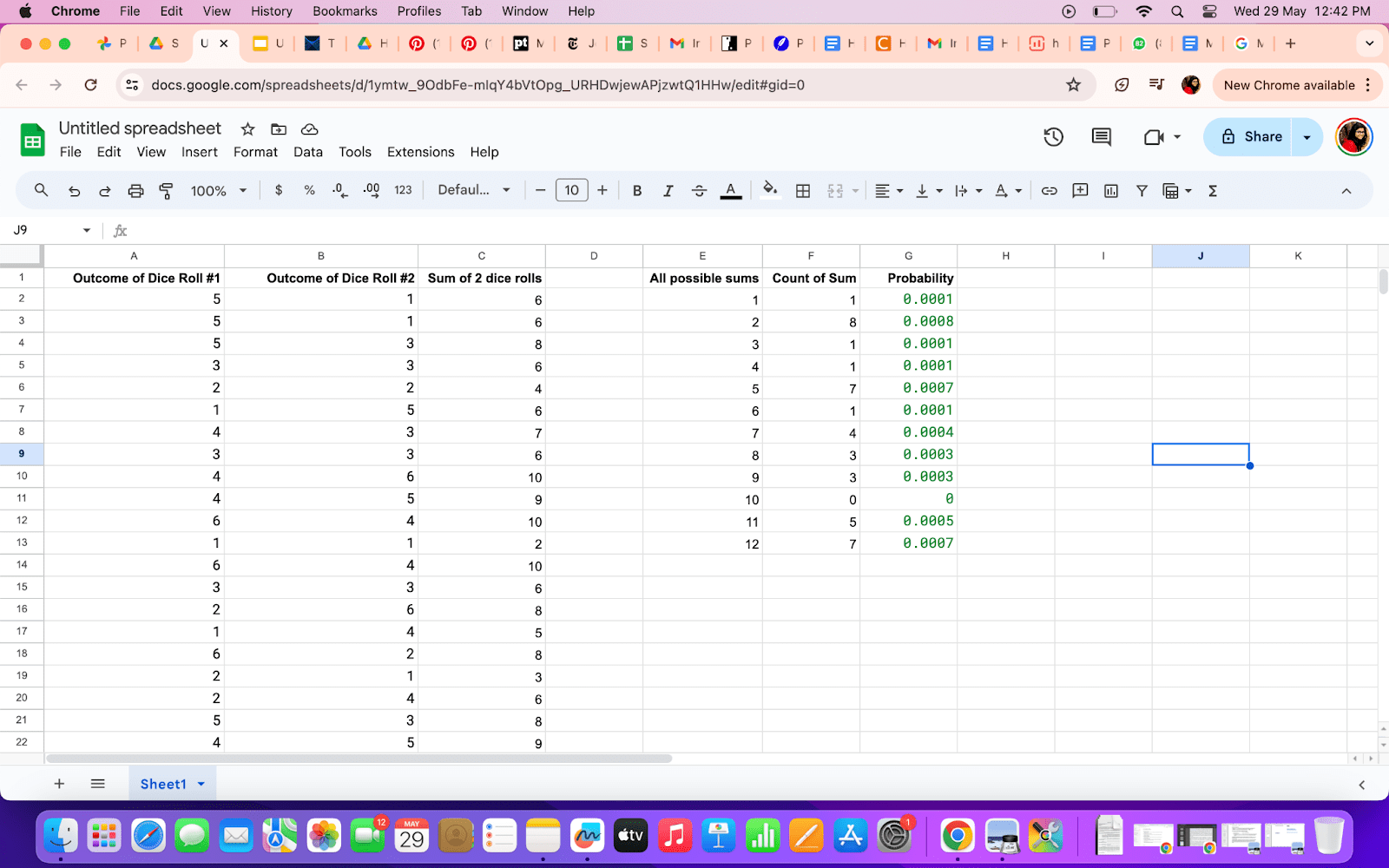
Task: Open the text color picker
Action: (731, 190)
